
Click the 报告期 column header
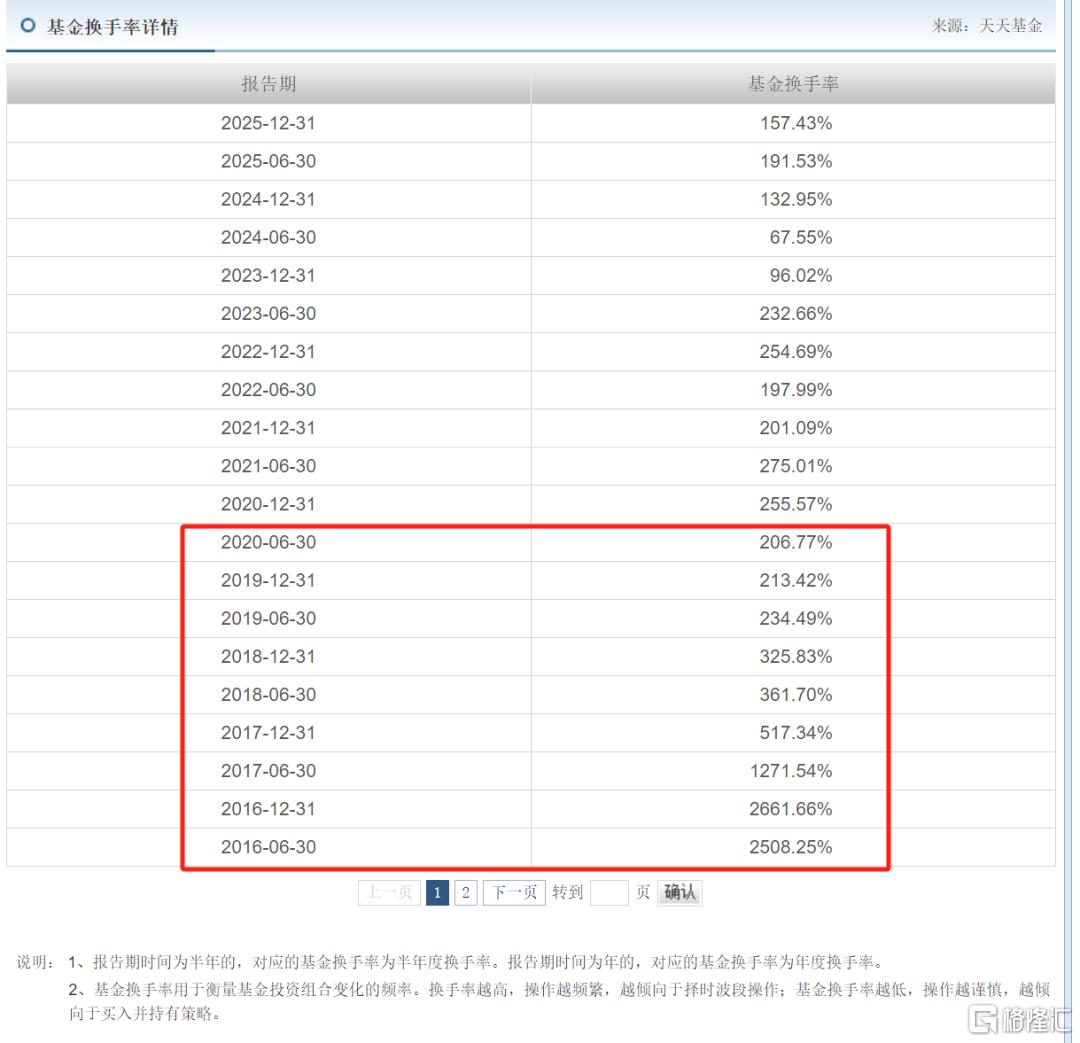pyautogui.click(x=269, y=84)
